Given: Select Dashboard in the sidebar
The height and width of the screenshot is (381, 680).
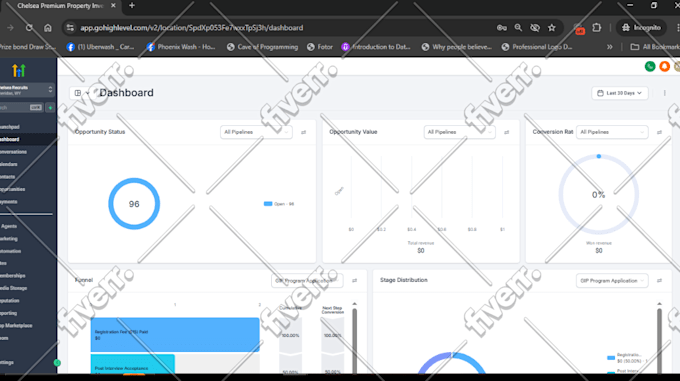Looking at the screenshot, I should point(28,140).
